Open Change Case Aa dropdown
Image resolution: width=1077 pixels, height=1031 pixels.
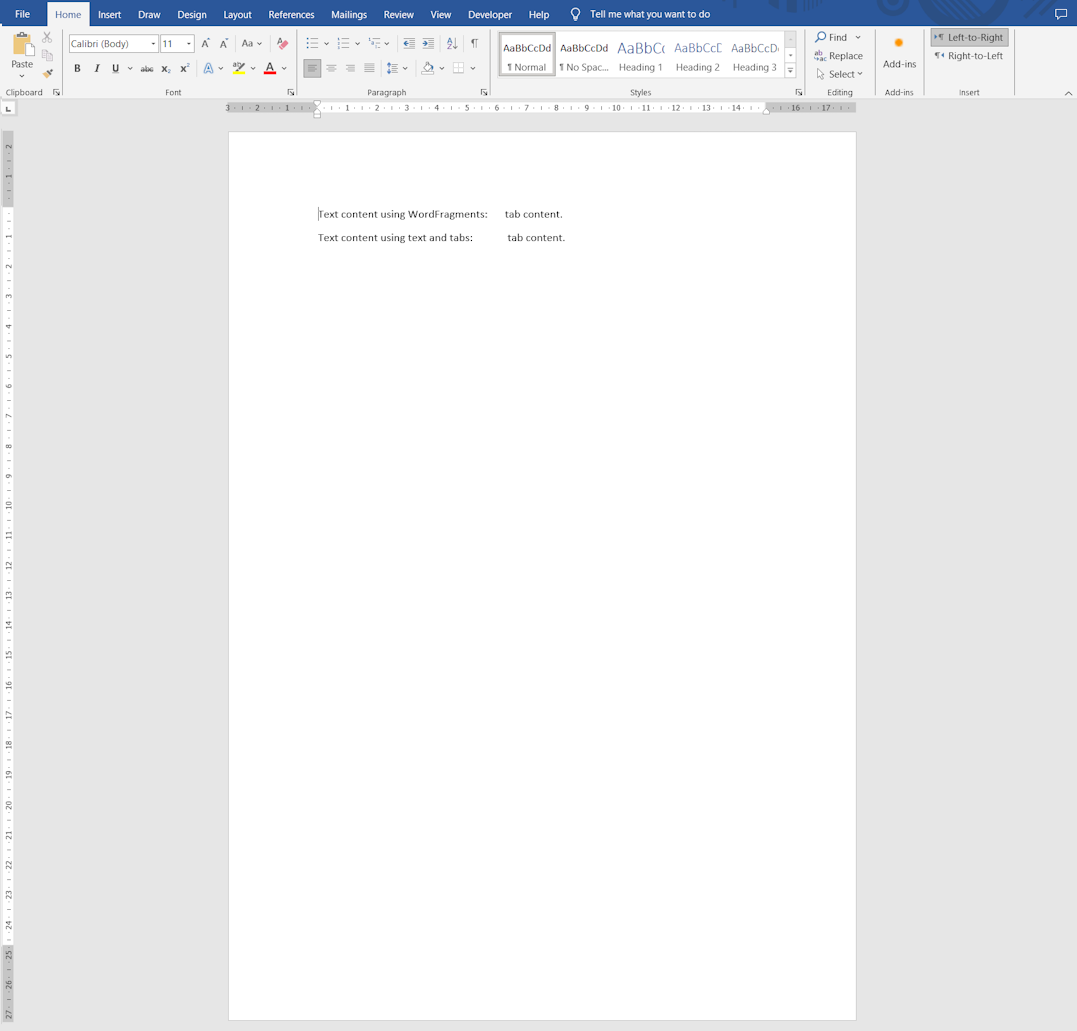coord(251,43)
